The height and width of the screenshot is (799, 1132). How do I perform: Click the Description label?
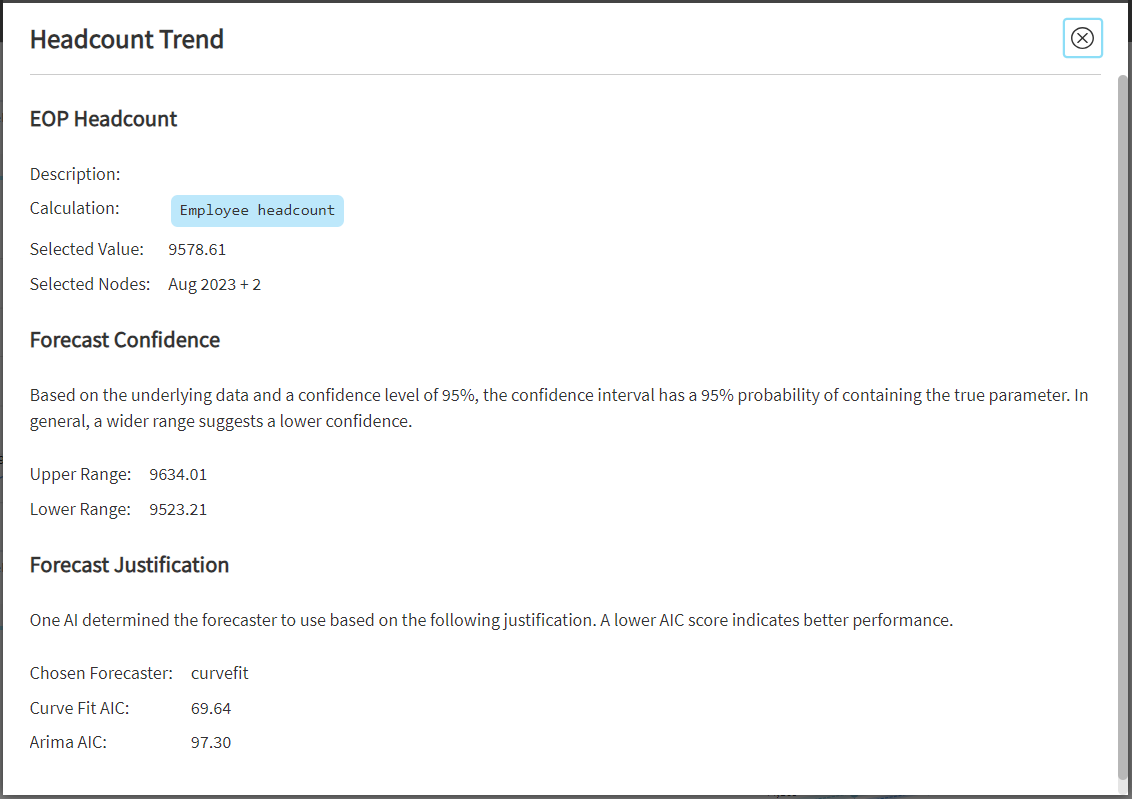75,174
